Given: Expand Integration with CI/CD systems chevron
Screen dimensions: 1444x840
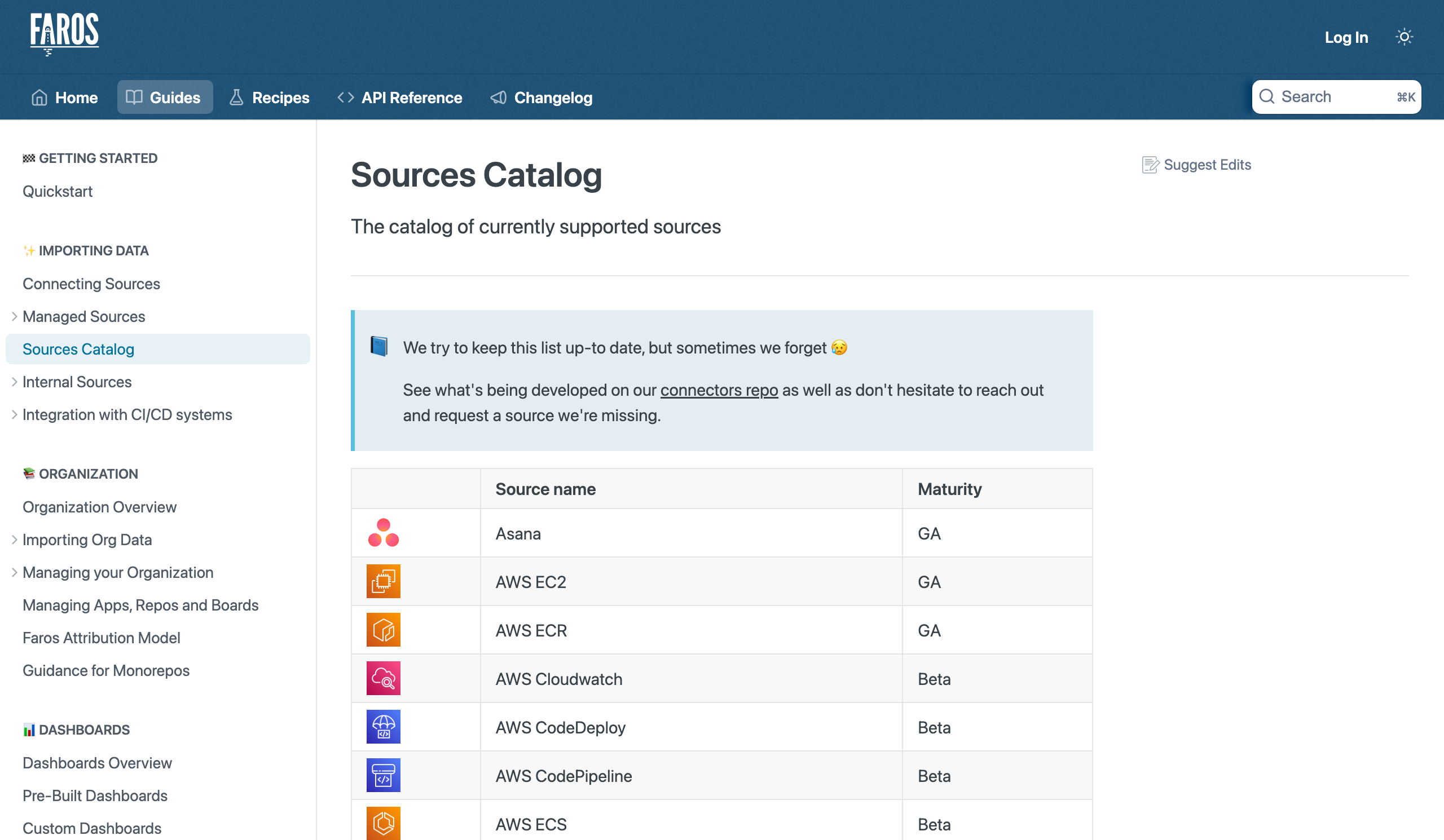Looking at the screenshot, I should pos(14,414).
